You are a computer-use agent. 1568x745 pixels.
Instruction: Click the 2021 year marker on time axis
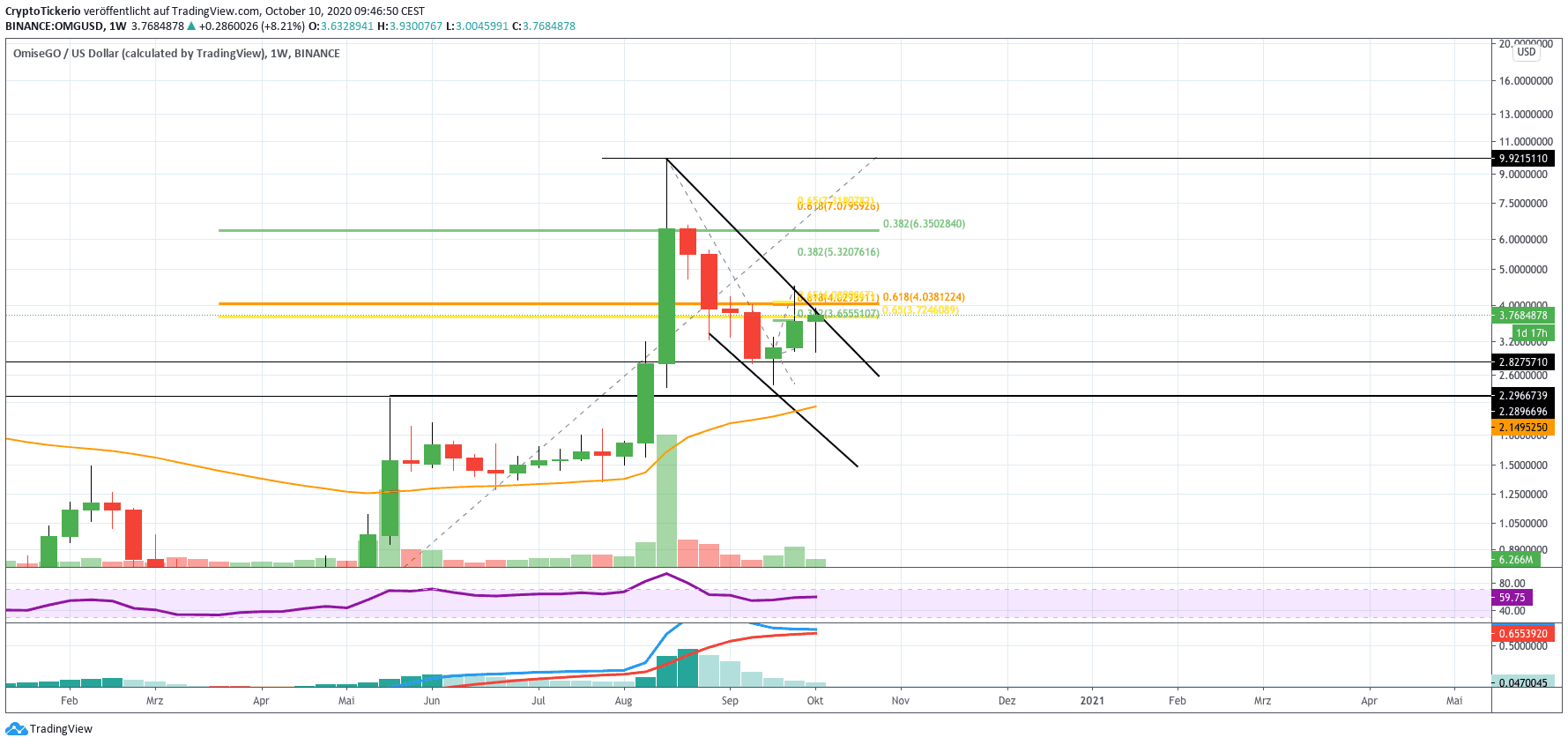coord(1092,701)
